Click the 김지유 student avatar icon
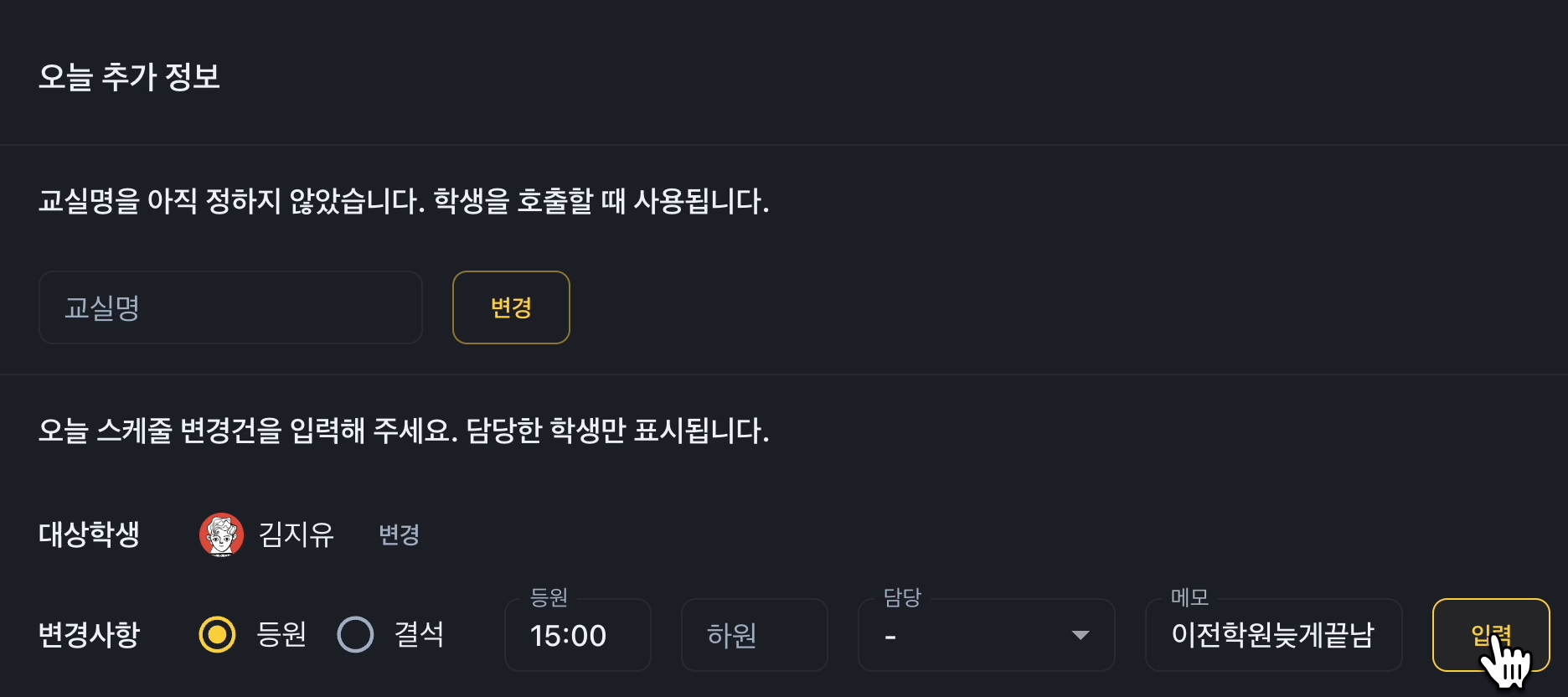This screenshot has width=1568, height=697. 221,534
